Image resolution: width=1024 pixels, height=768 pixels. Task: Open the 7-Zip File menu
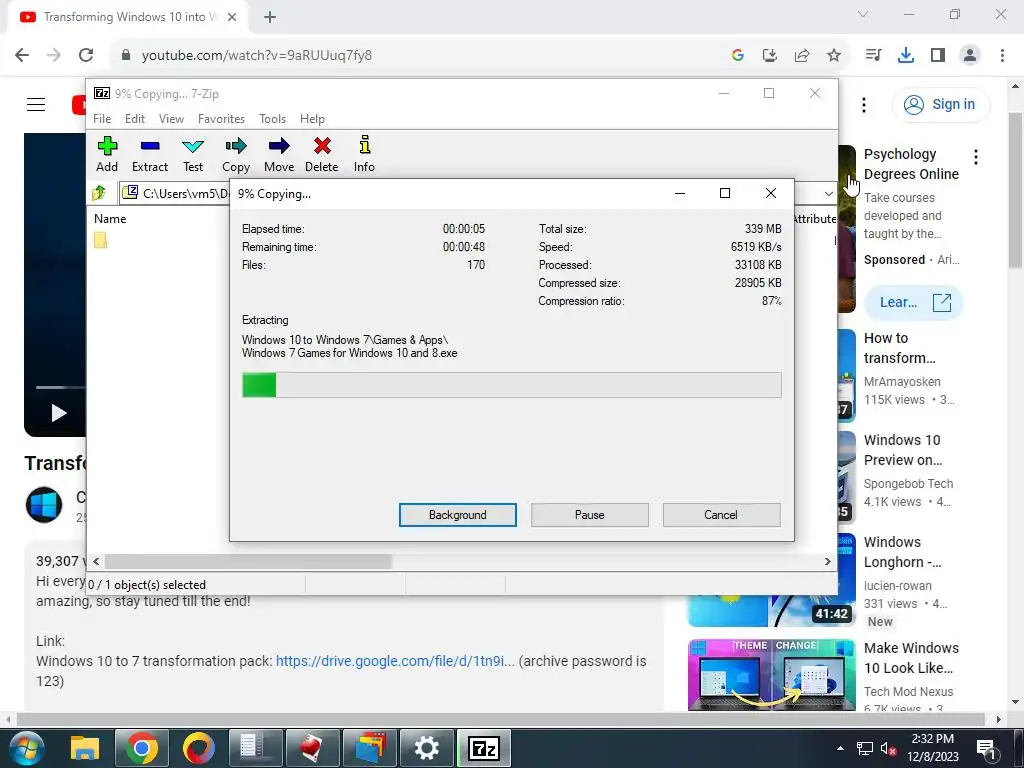102,119
